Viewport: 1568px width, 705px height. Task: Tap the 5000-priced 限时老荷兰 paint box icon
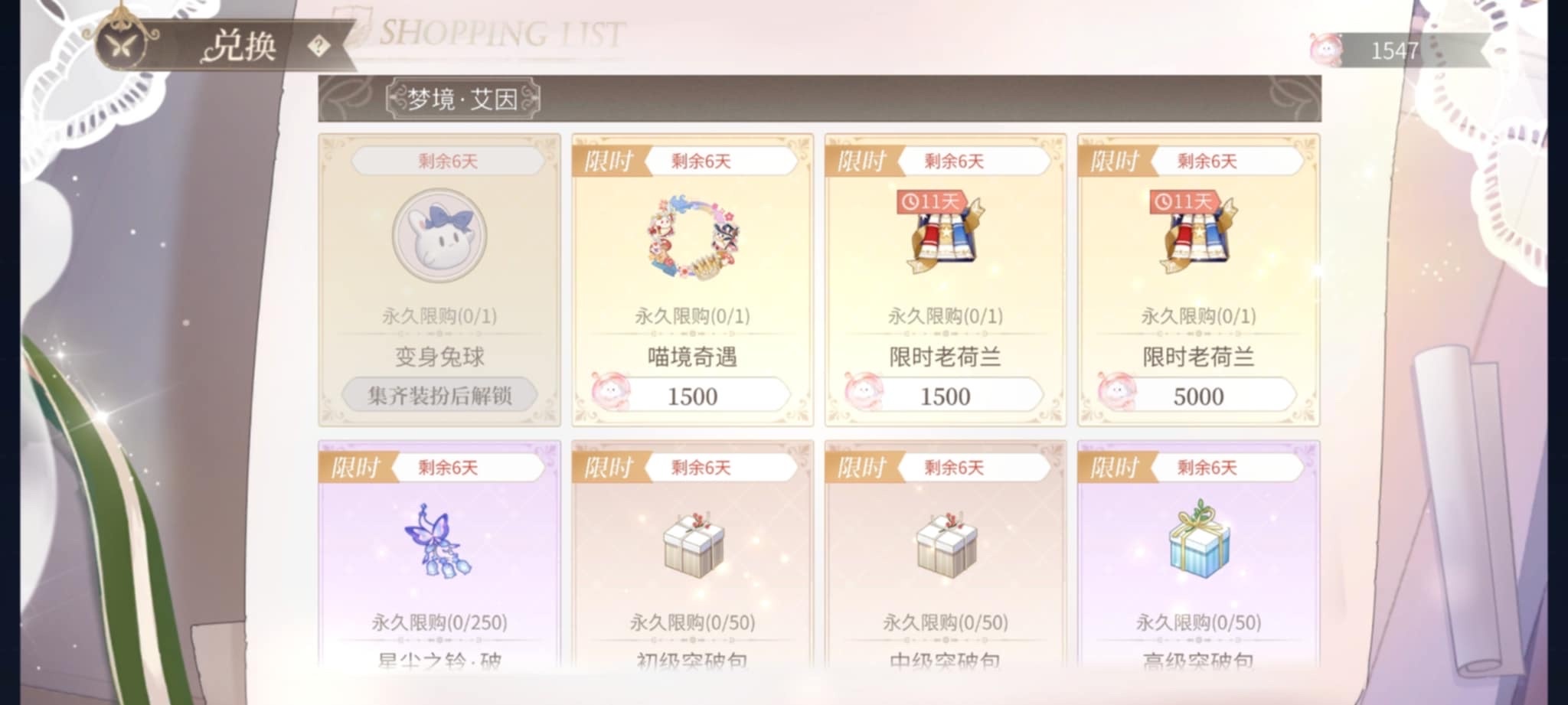[1198, 234]
